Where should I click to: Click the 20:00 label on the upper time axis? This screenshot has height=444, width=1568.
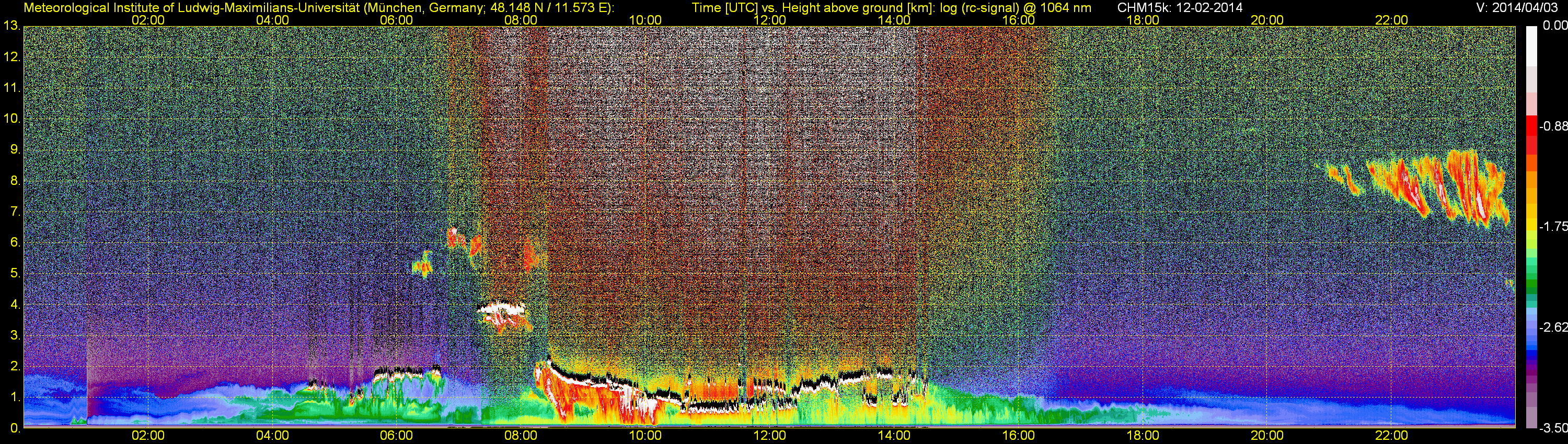coord(1267,20)
